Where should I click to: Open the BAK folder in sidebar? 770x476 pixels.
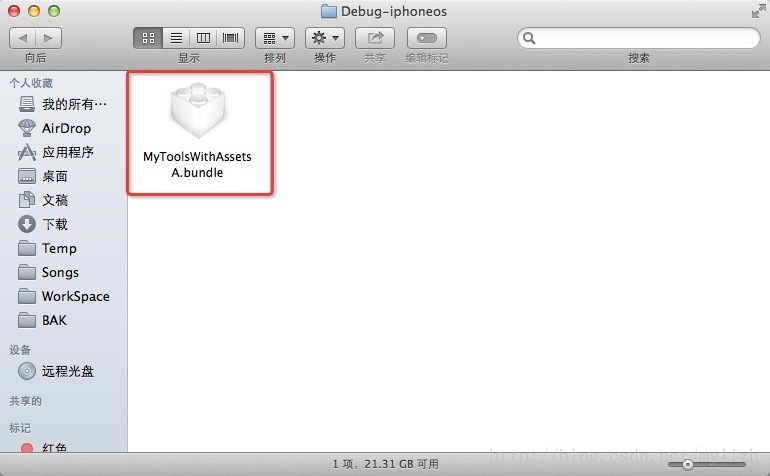click(42, 320)
